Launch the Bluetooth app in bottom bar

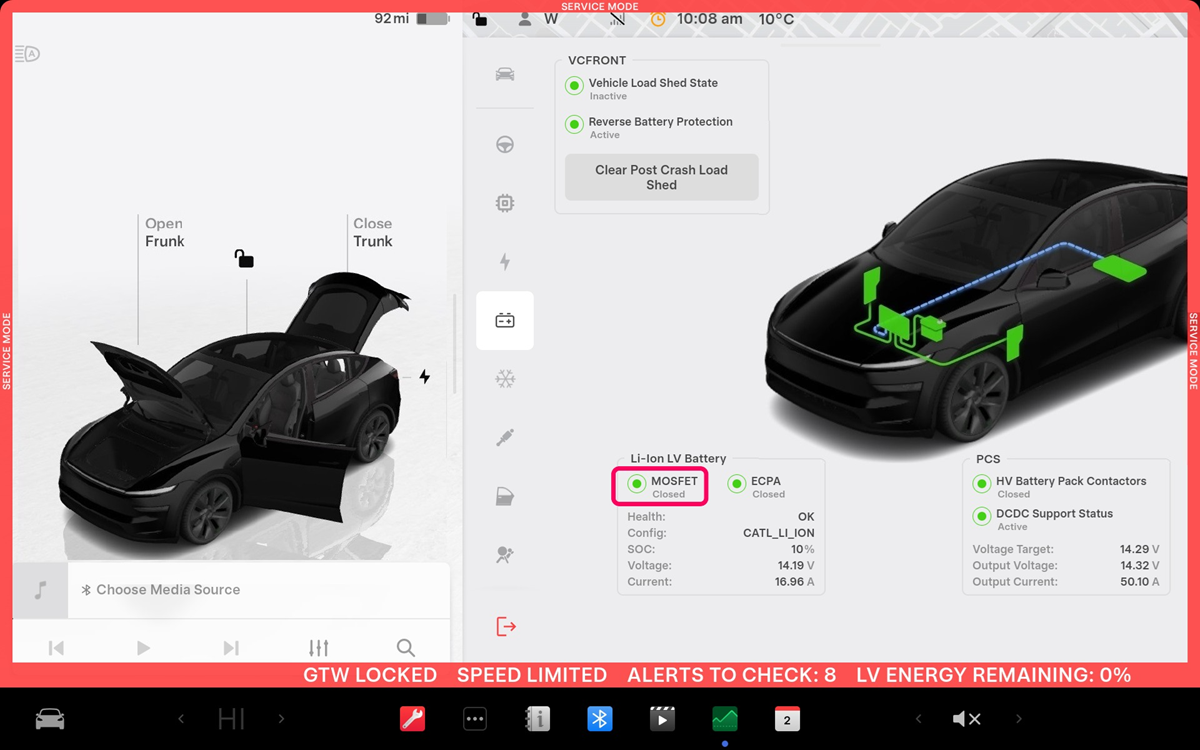coord(599,719)
